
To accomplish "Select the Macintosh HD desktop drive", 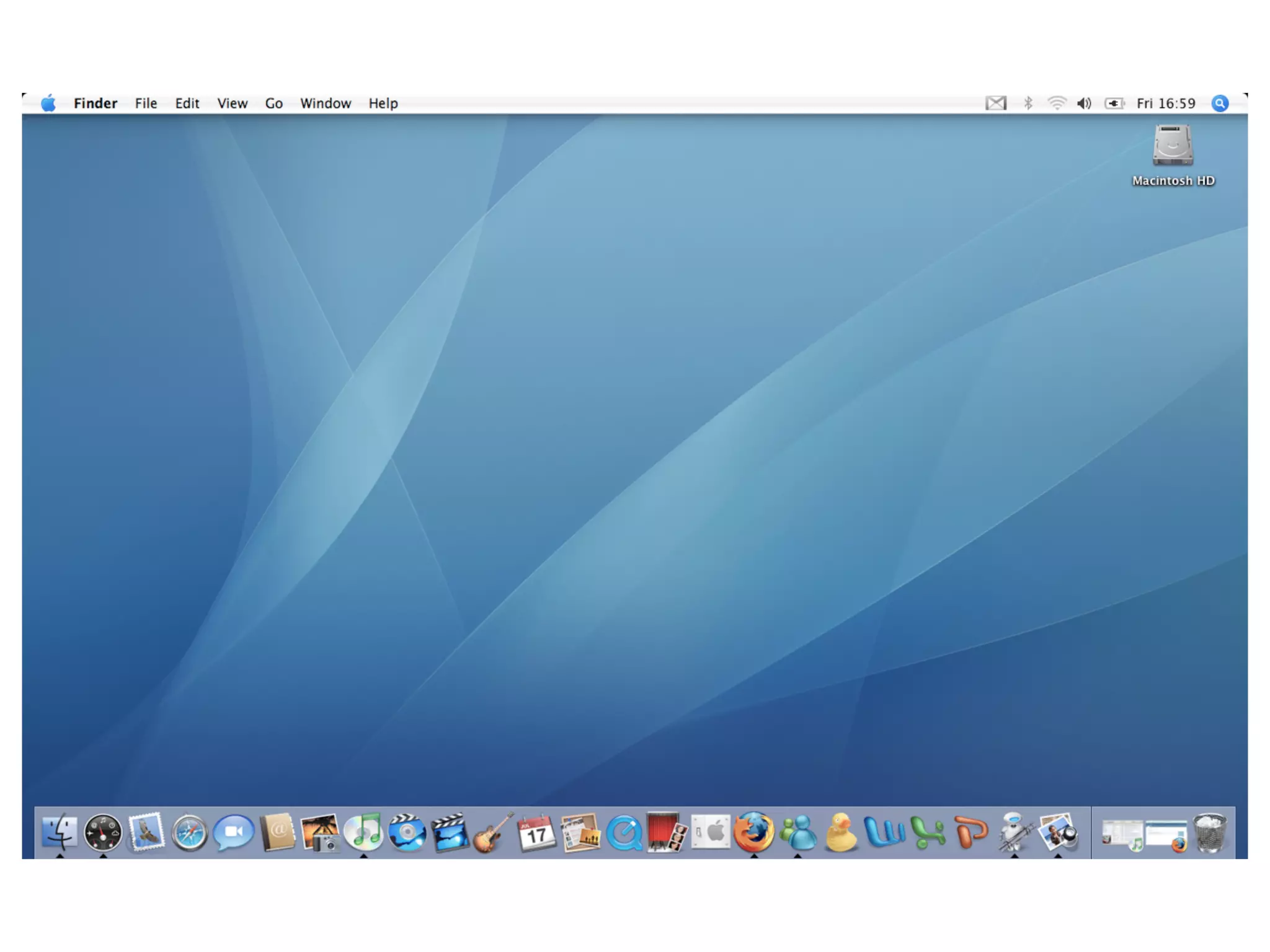I will (x=1172, y=148).
